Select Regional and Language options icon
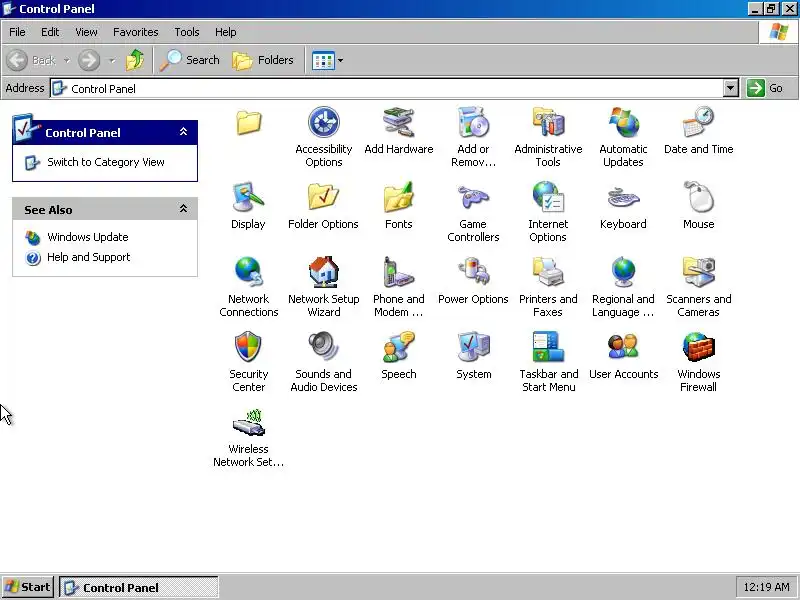800x600 pixels. tap(623, 272)
